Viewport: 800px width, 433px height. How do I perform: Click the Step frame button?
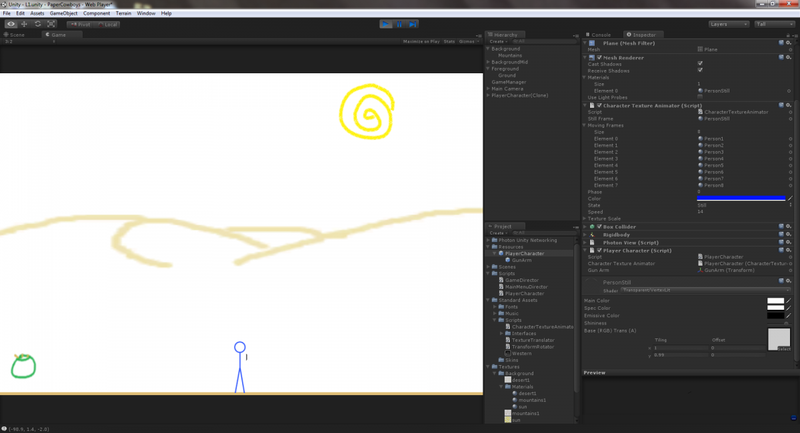point(413,24)
